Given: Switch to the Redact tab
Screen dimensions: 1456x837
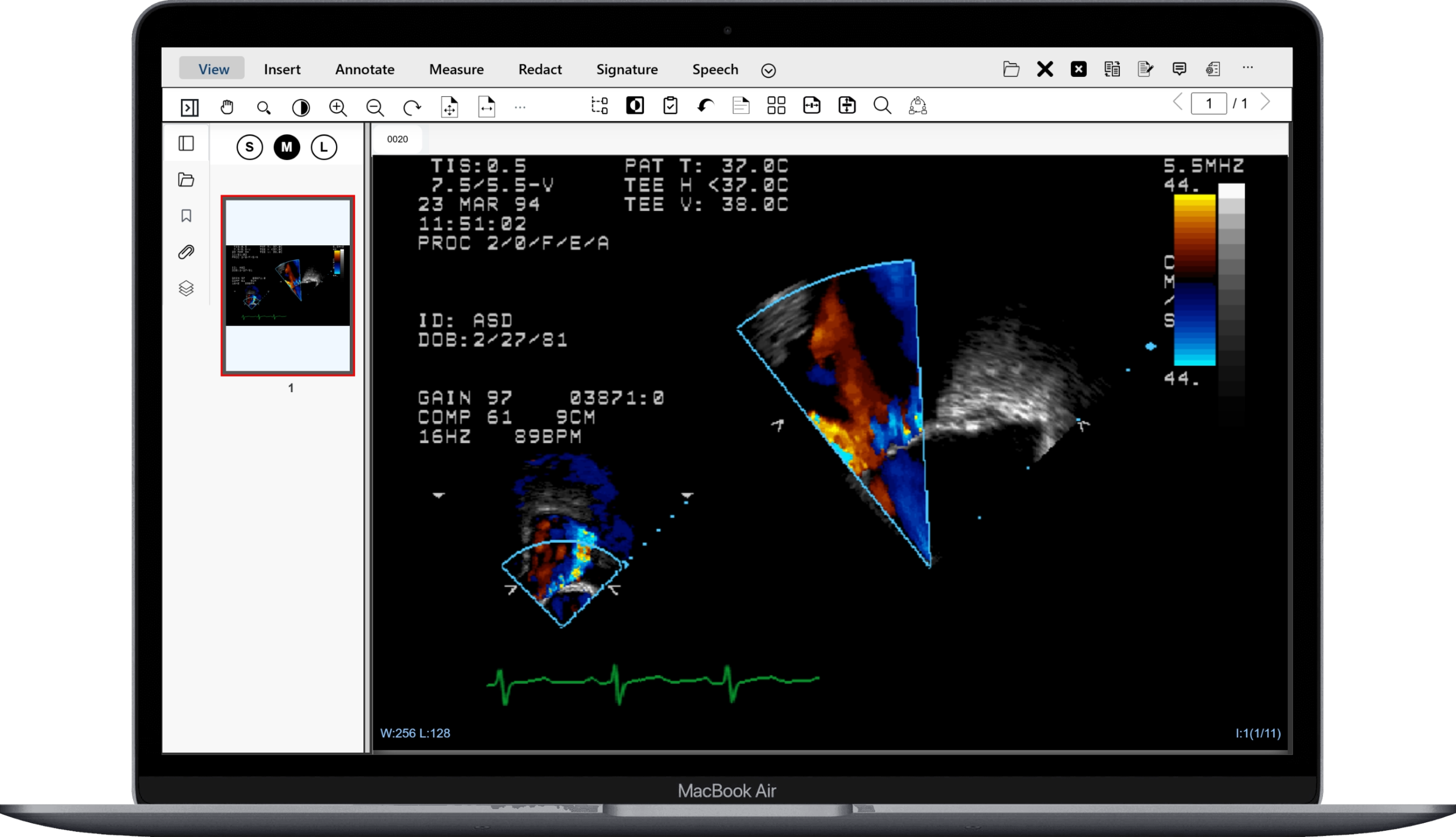Looking at the screenshot, I should click(x=540, y=69).
